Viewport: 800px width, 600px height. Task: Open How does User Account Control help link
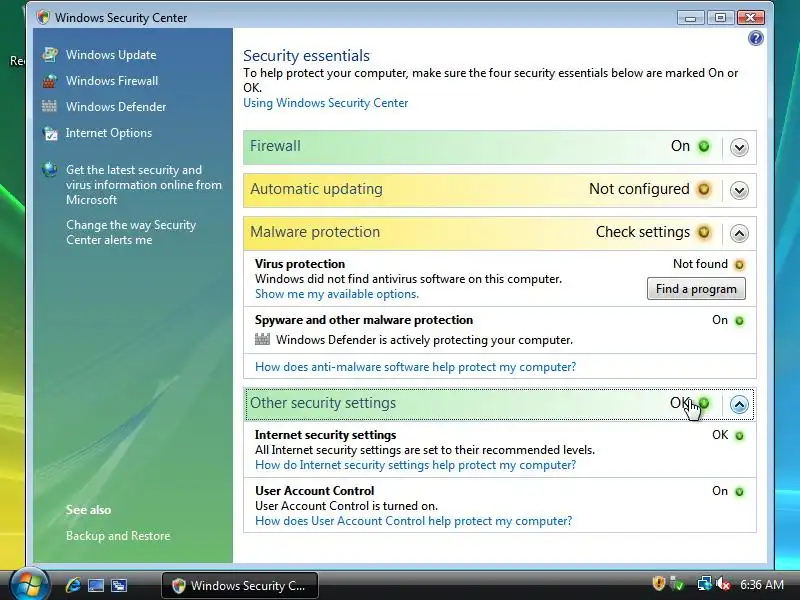pyautogui.click(x=413, y=521)
